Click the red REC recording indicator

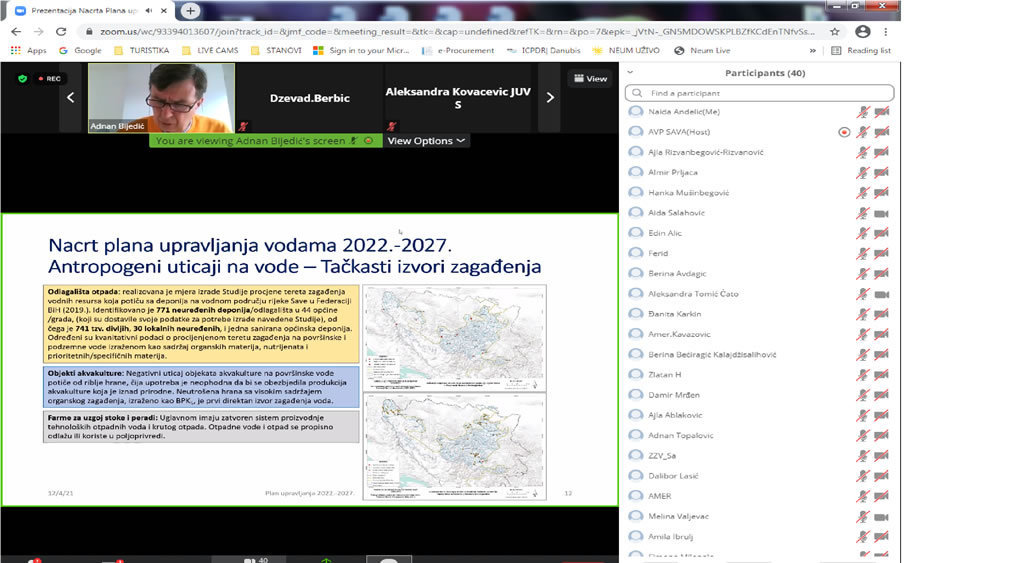[x=49, y=78]
